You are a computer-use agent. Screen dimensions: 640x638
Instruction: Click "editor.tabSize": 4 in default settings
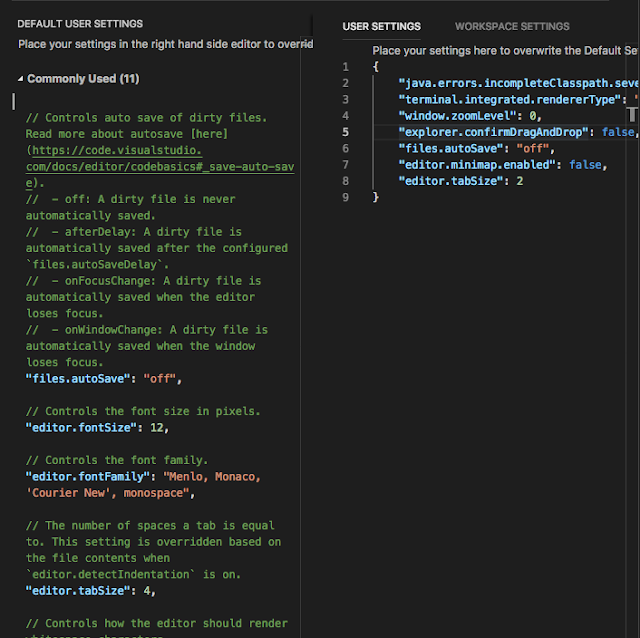(x=91, y=591)
